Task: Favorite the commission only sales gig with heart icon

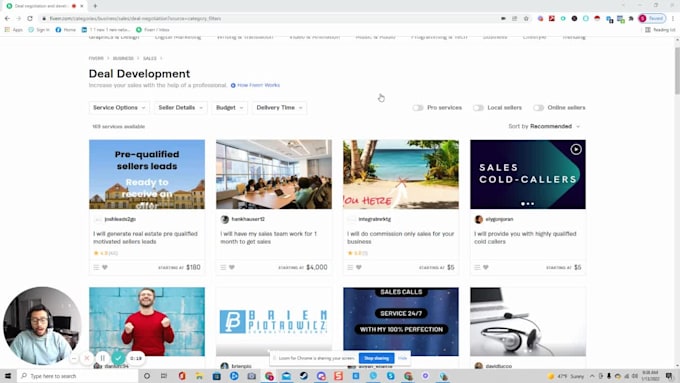Action: click(359, 268)
